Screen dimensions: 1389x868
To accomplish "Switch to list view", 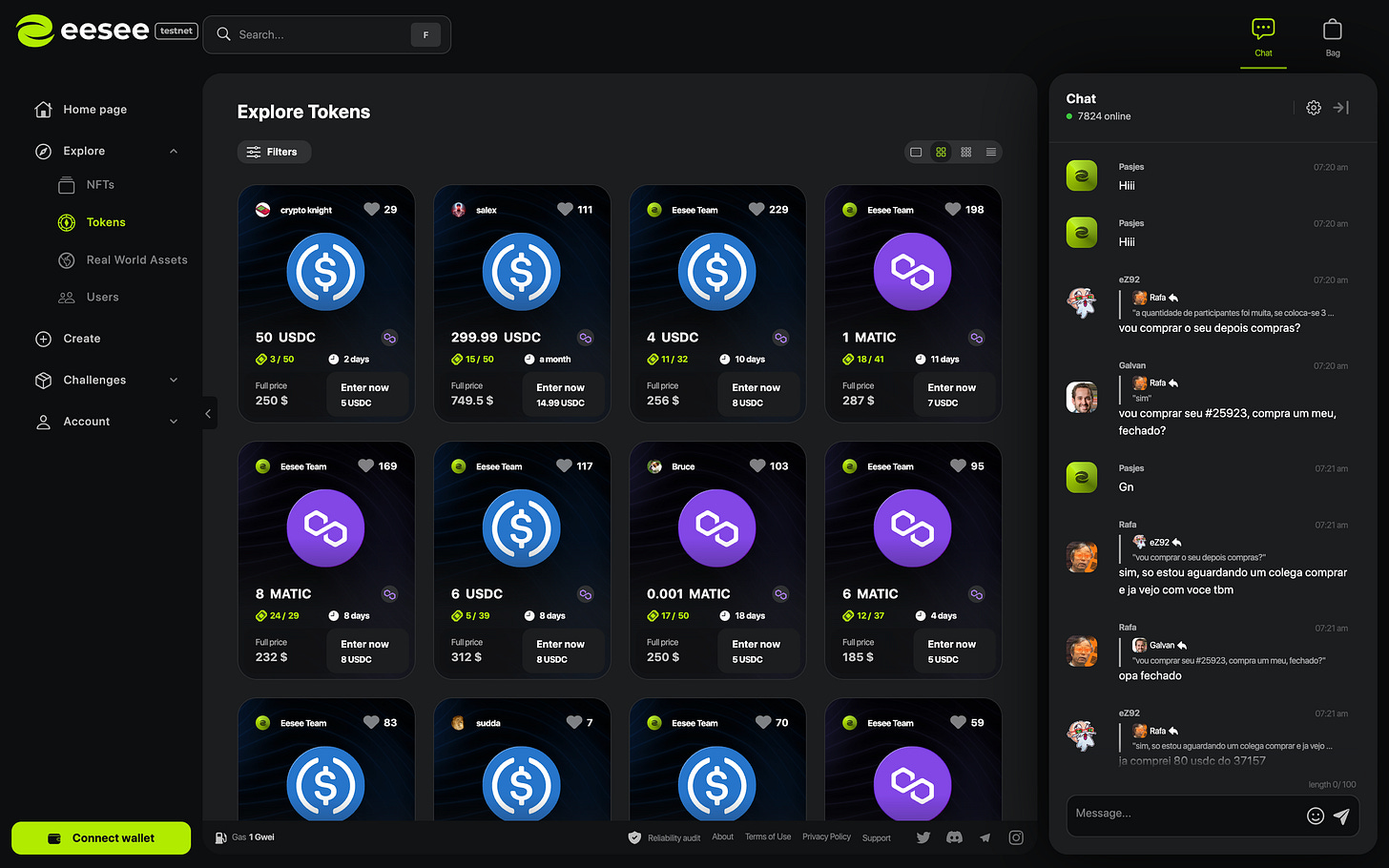I will (x=991, y=152).
